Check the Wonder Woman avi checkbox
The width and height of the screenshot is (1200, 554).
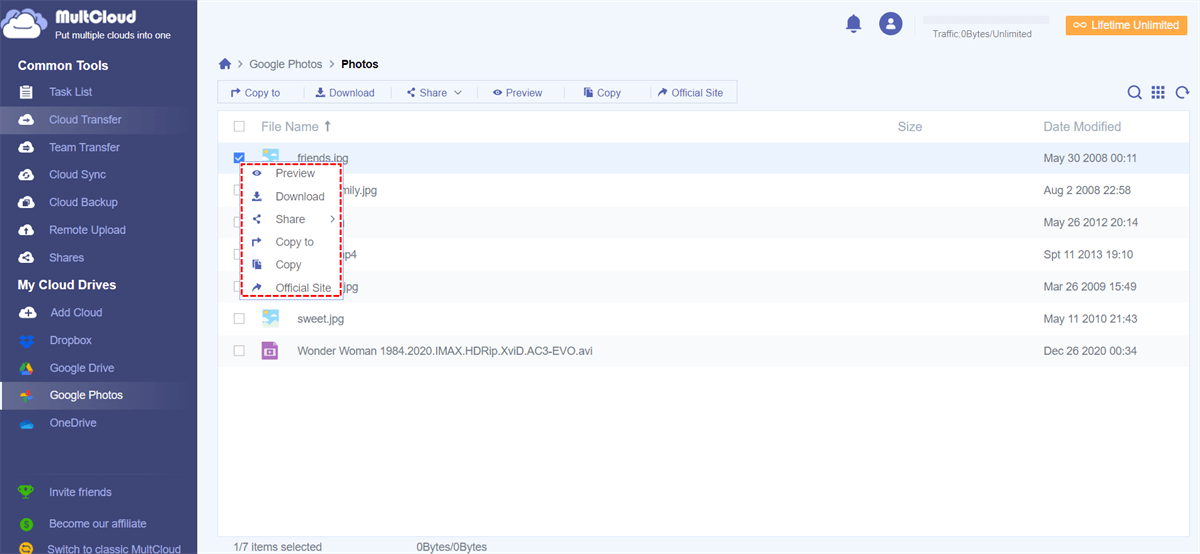(x=239, y=351)
